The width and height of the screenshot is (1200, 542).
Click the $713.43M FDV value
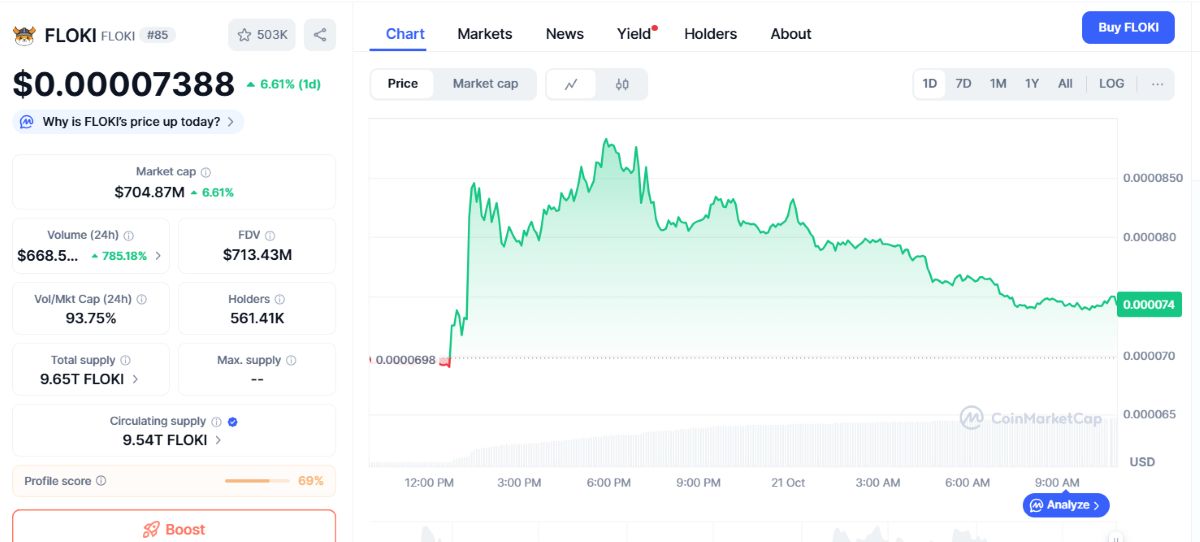pos(257,255)
